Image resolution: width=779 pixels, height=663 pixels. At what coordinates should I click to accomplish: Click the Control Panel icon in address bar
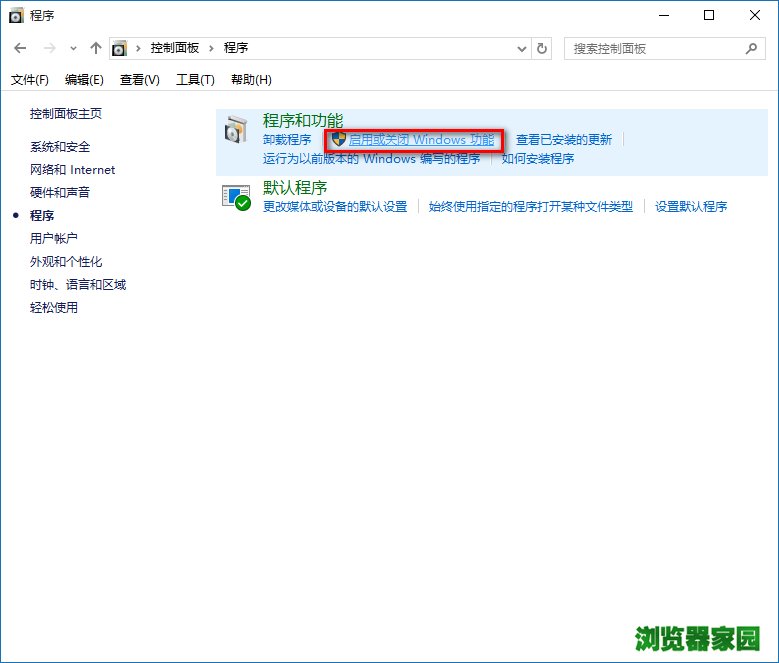[119, 48]
